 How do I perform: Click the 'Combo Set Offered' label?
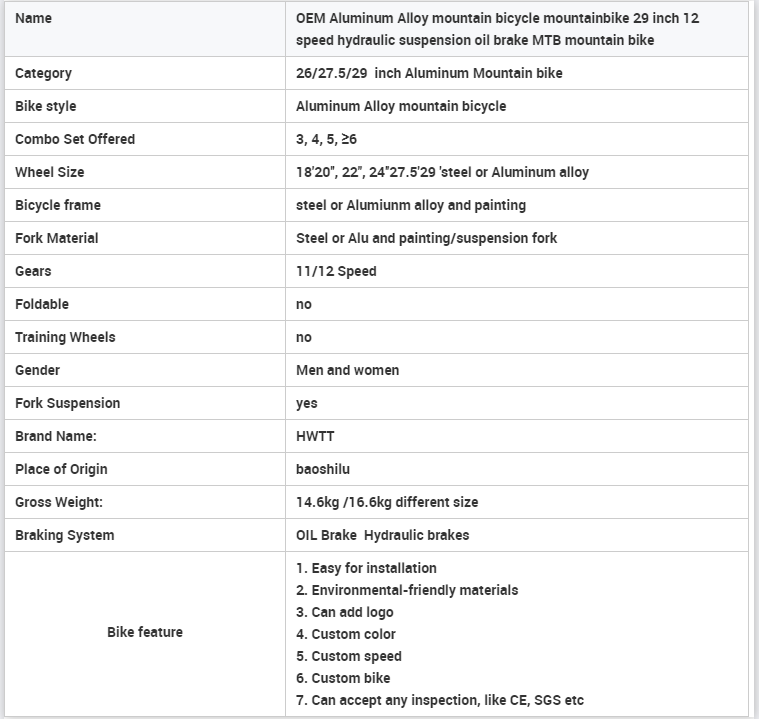tap(75, 139)
